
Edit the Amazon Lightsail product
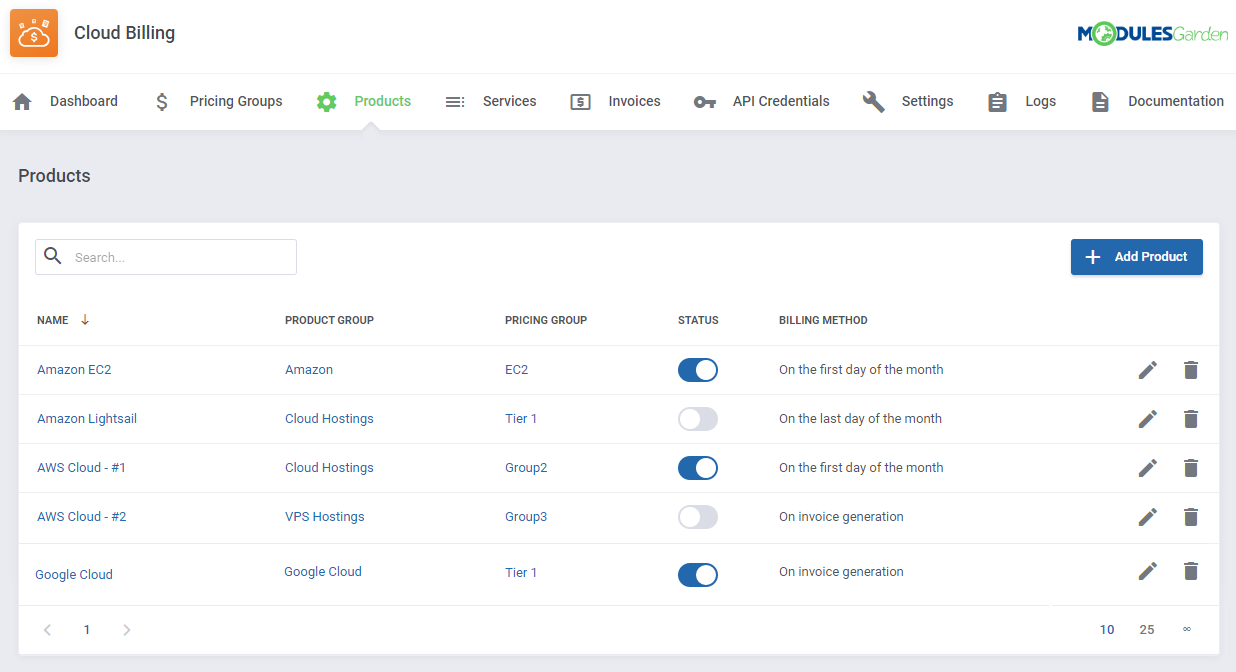[1148, 419]
